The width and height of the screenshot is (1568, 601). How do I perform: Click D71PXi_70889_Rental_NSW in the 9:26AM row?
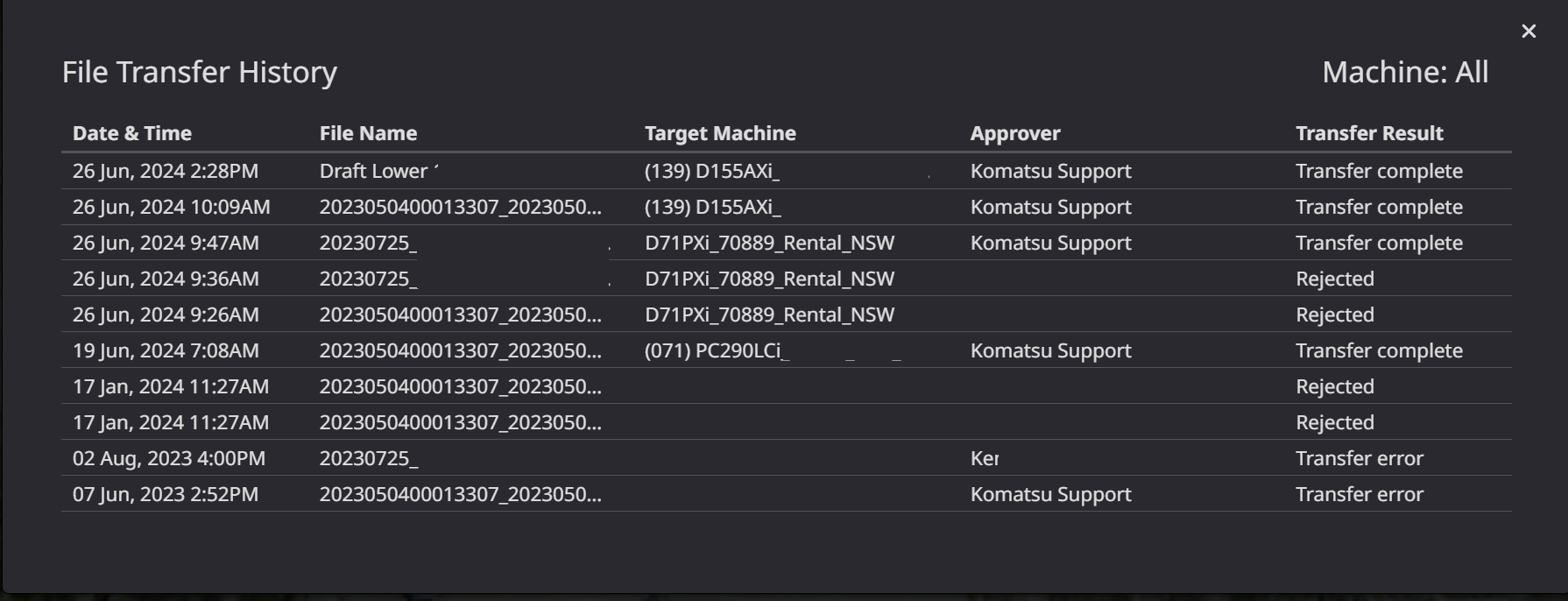[x=770, y=315]
